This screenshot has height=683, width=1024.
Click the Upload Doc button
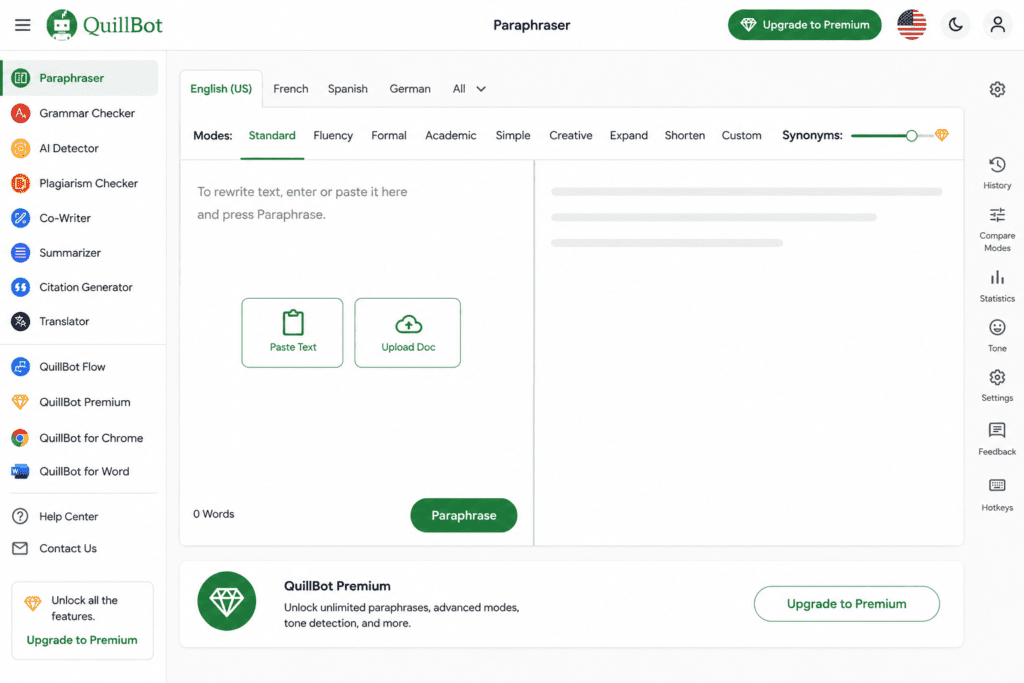(408, 333)
